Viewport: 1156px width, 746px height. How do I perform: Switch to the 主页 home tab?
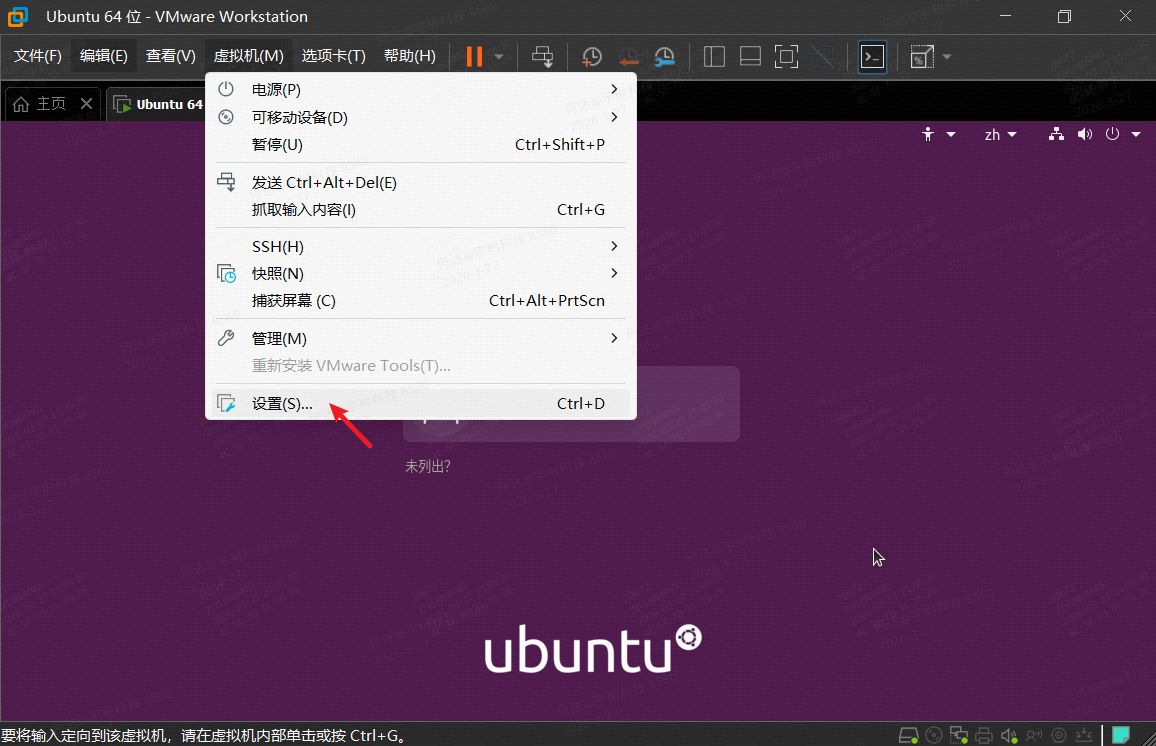point(41,104)
